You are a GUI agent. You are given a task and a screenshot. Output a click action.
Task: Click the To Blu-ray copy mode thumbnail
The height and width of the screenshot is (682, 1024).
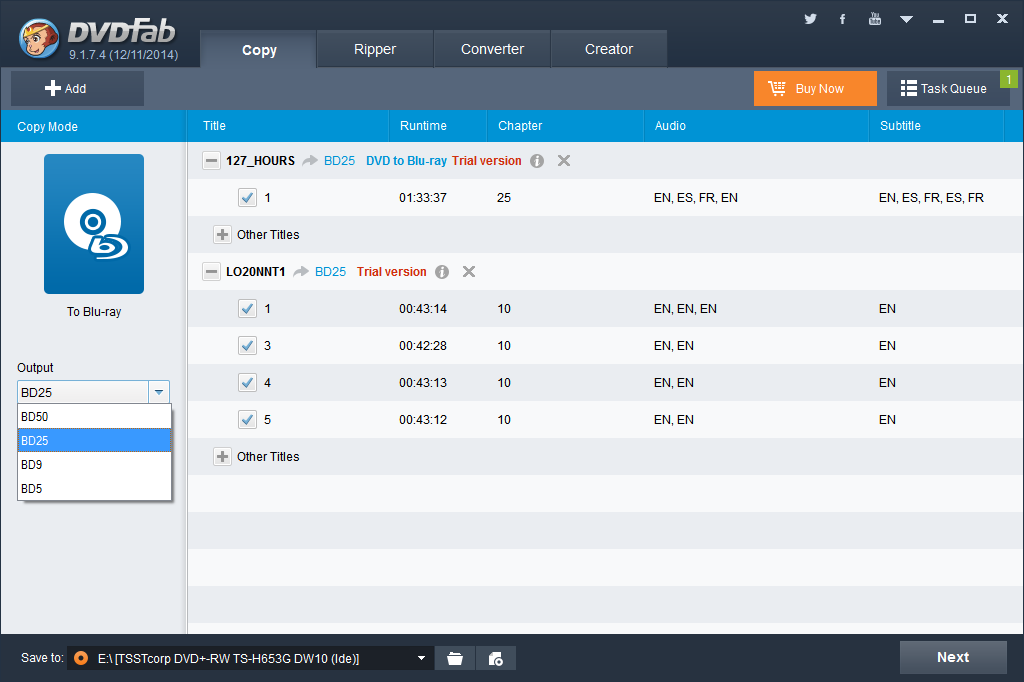(x=94, y=223)
